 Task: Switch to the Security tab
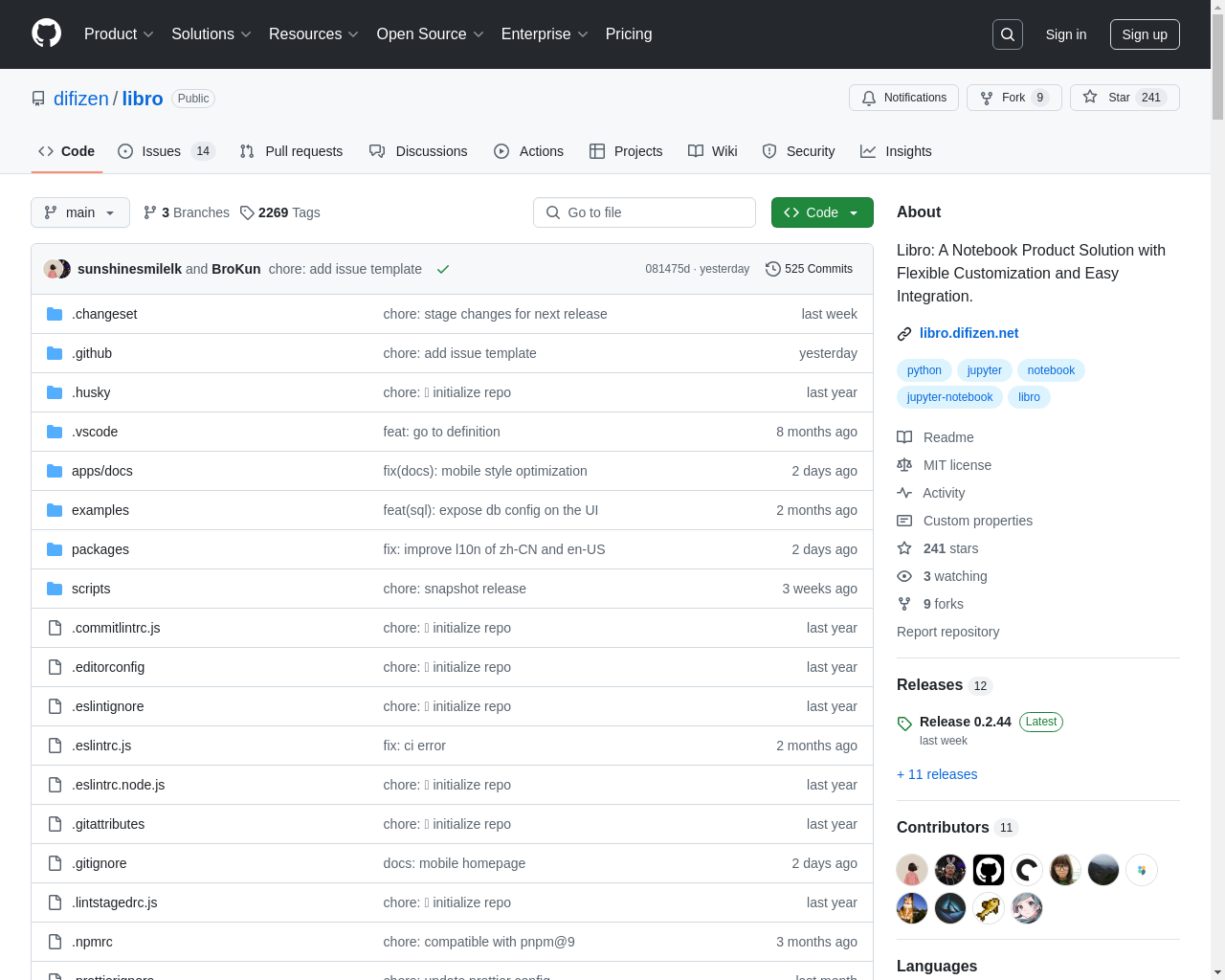click(798, 151)
